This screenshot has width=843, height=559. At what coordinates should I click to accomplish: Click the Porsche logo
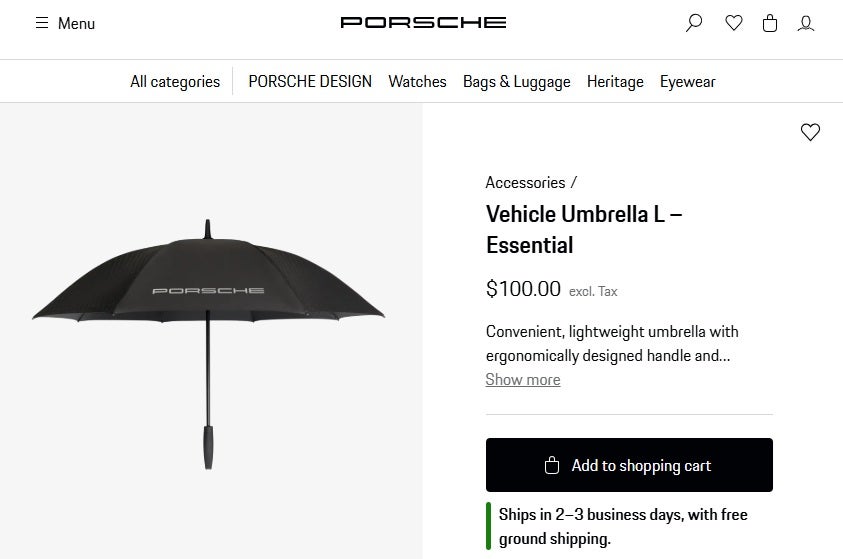click(423, 22)
